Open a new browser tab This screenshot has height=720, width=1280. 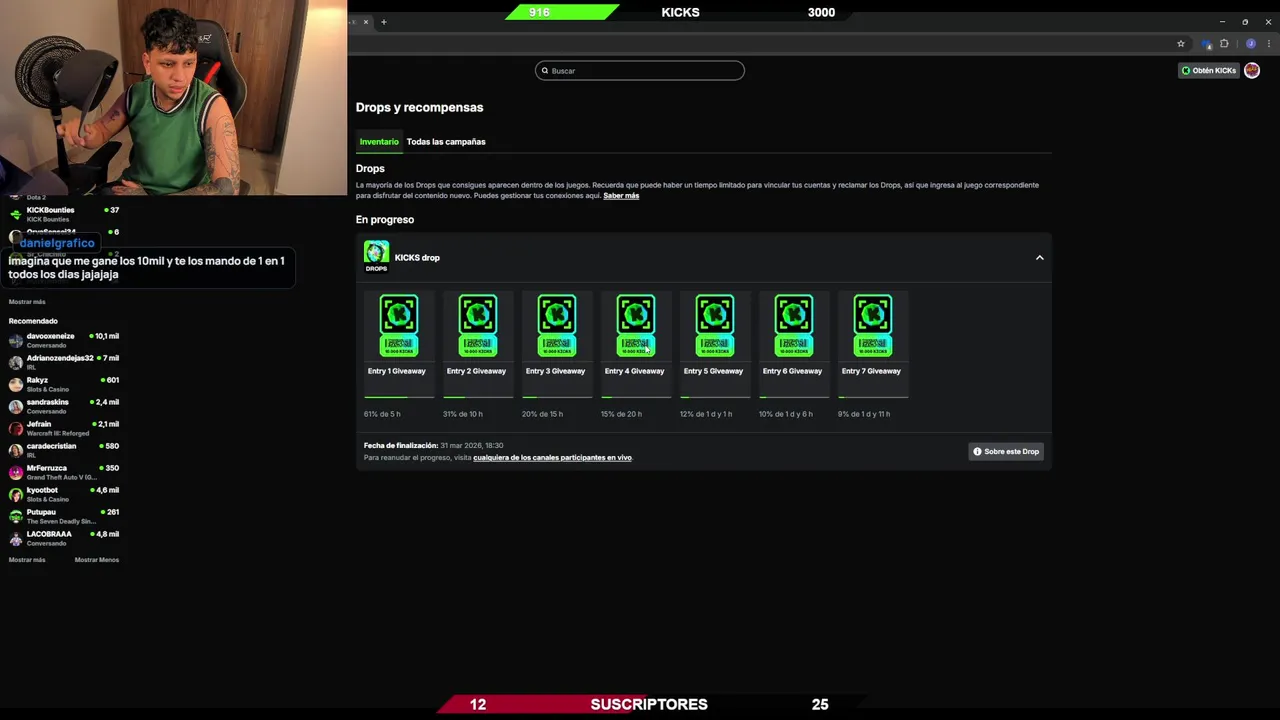pos(383,22)
